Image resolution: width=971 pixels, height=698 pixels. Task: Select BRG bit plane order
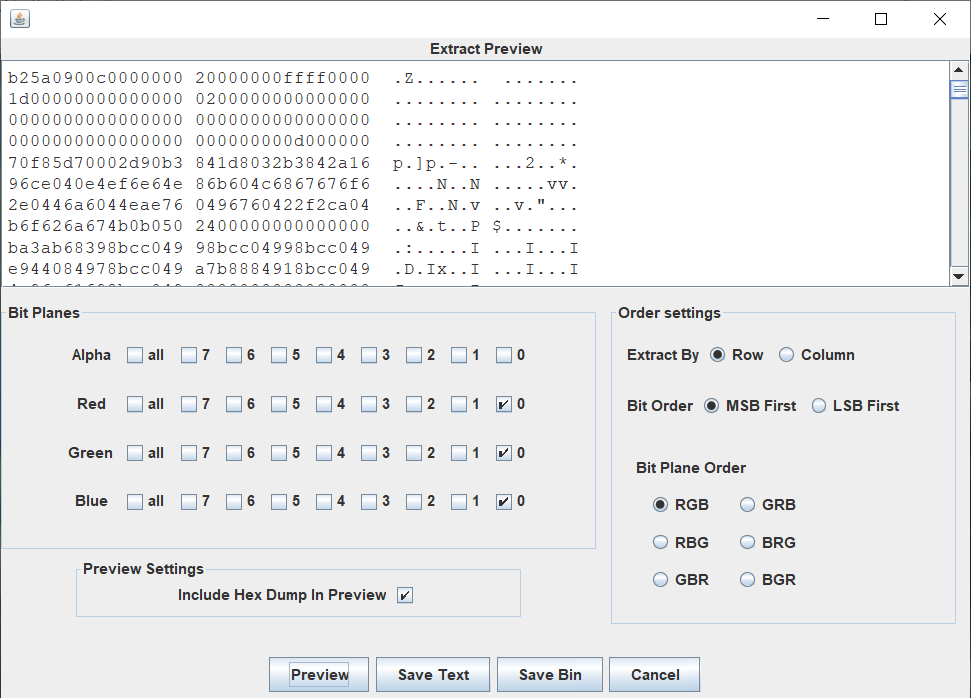pyautogui.click(x=747, y=543)
